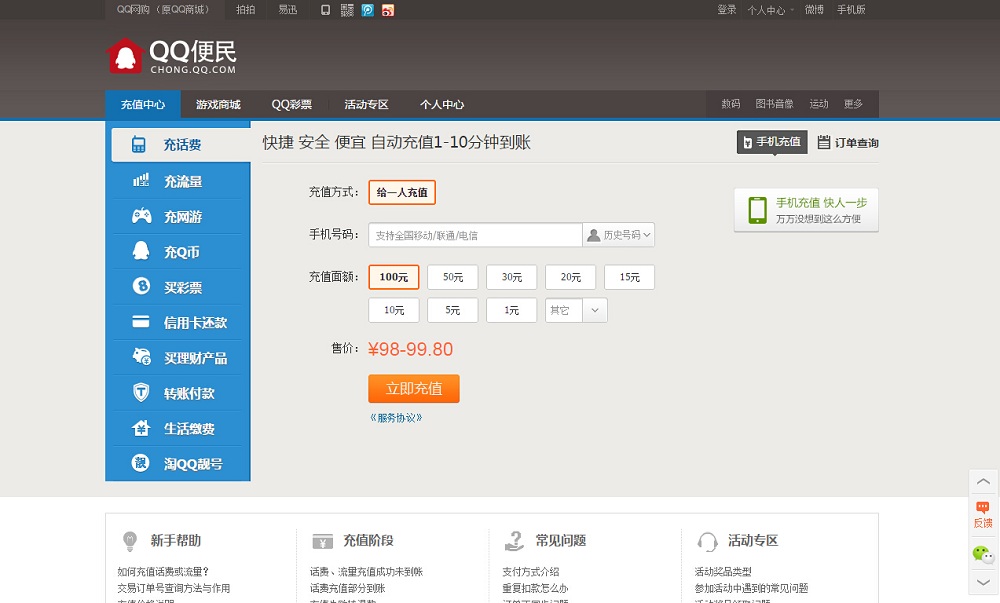1000x603 pixels.
Task: Open 充网游 game recharge from the sidebar
Action: click(x=180, y=217)
